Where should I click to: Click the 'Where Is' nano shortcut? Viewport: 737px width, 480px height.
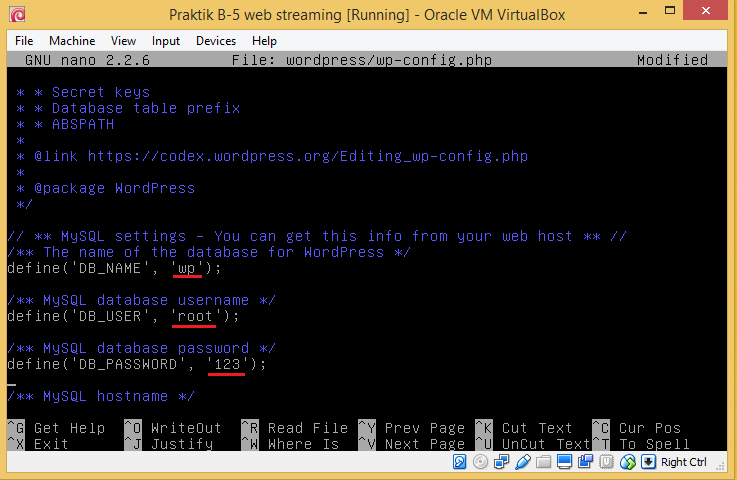click(x=290, y=444)
